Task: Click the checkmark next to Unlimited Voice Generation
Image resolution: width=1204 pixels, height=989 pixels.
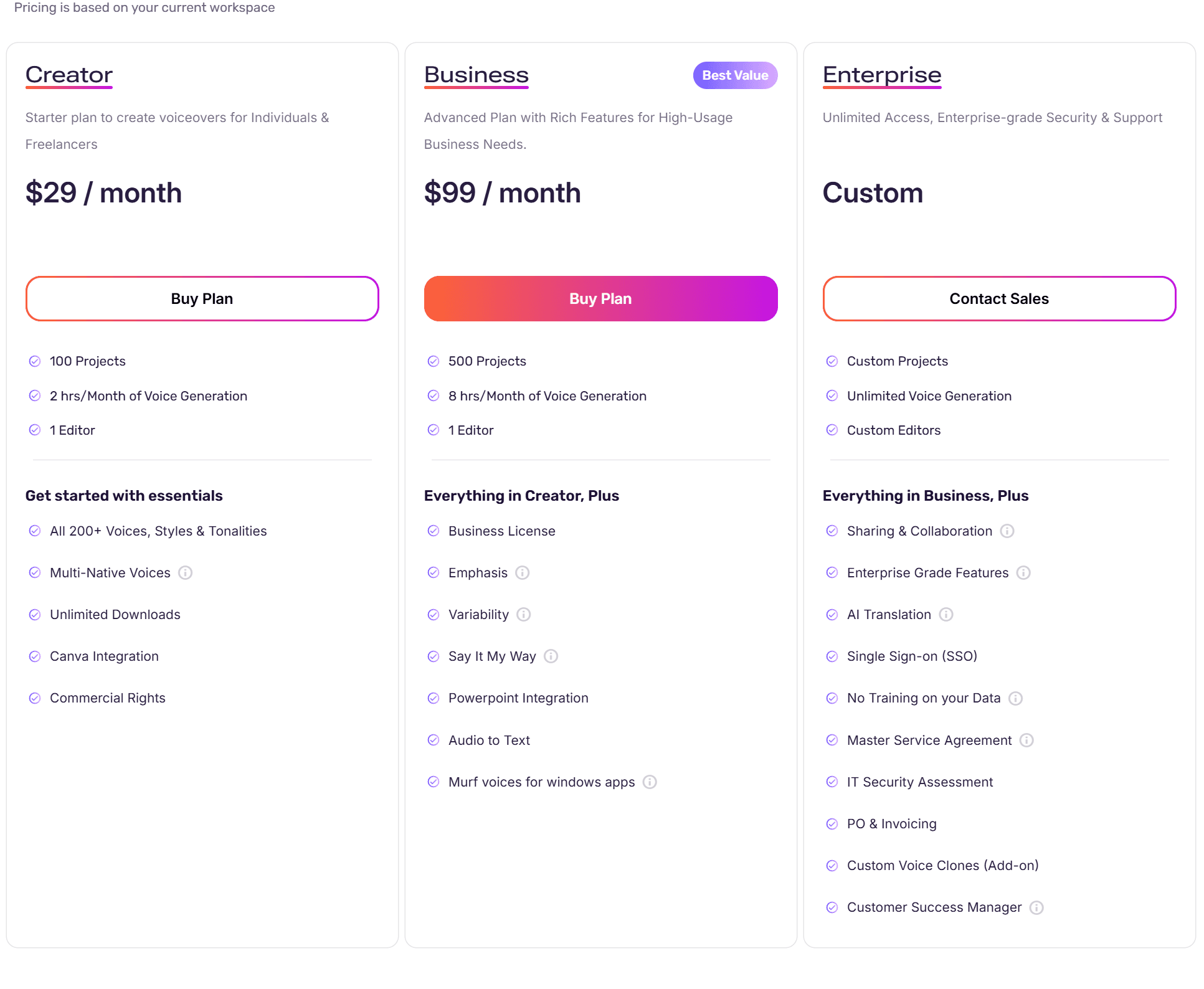Action: (x=832, y=395)
